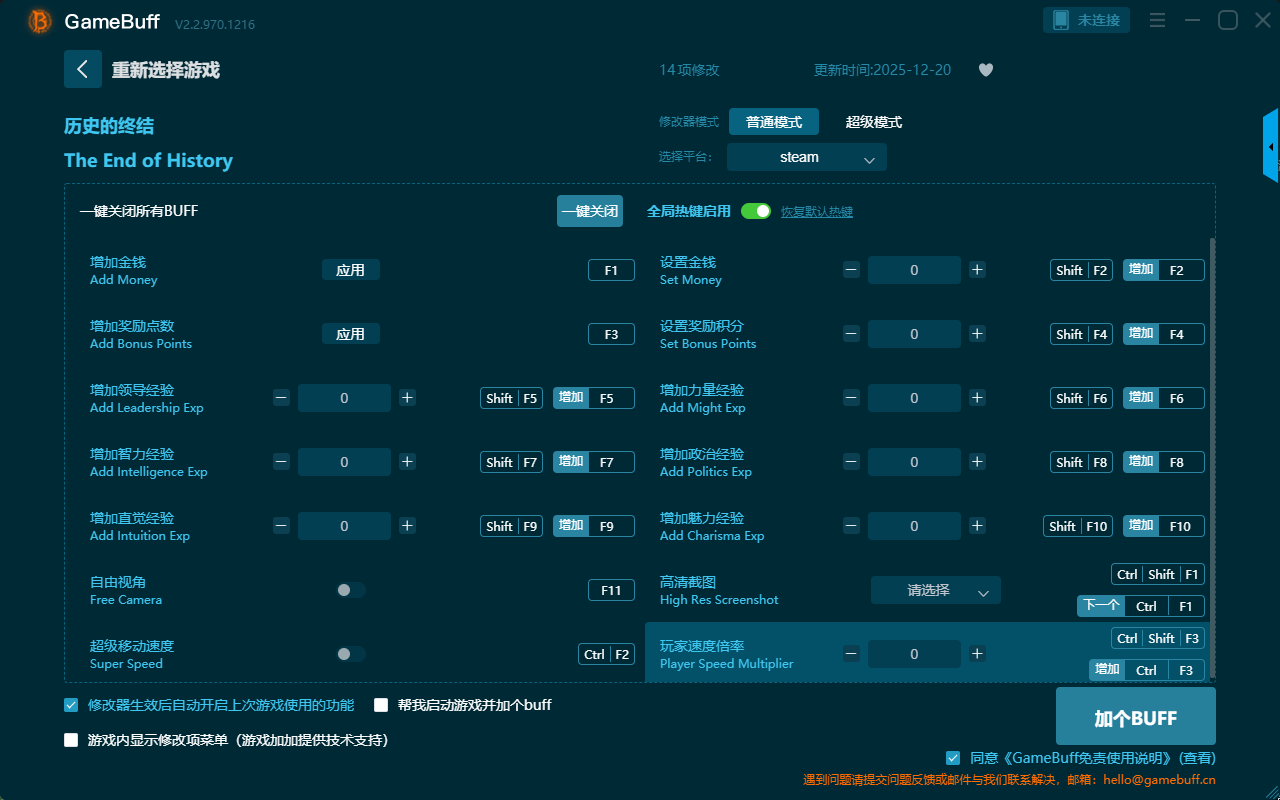Click the heart favorite icon

[985, 70]
